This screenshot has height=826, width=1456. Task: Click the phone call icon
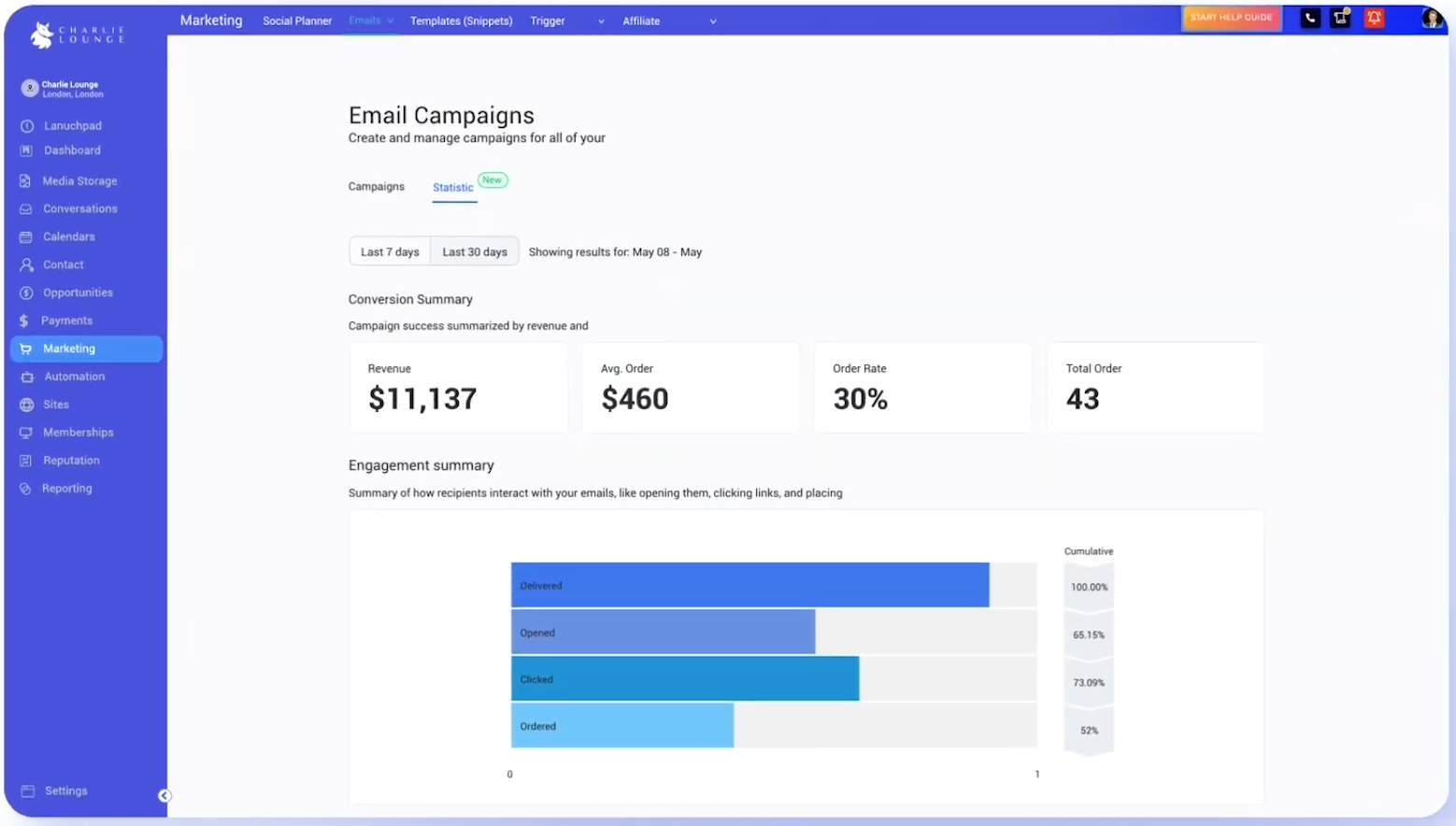[x=1310, y=18]
